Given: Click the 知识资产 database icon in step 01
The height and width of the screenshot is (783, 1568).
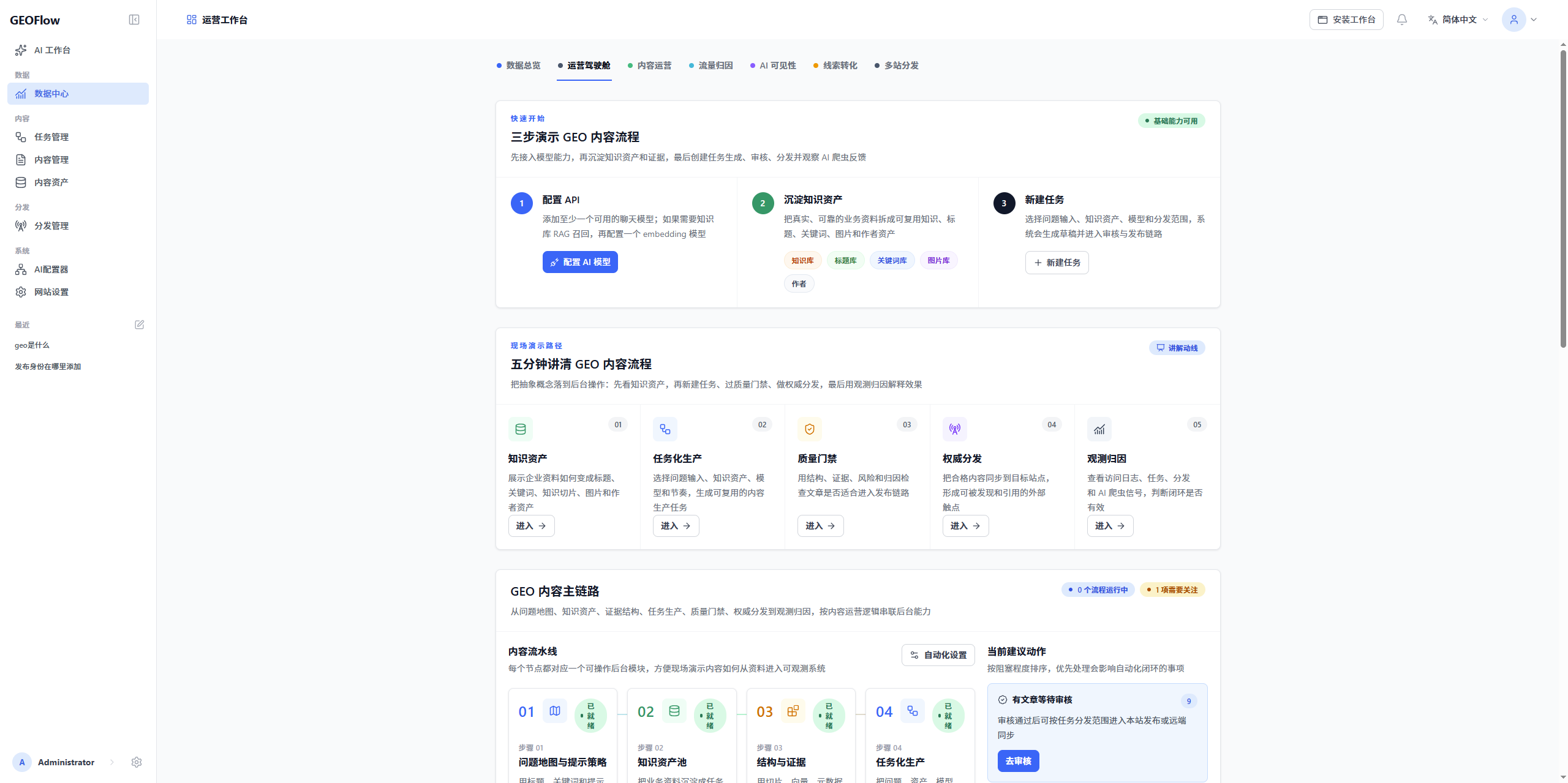Looking at the screenshot, I should point(521,429).
